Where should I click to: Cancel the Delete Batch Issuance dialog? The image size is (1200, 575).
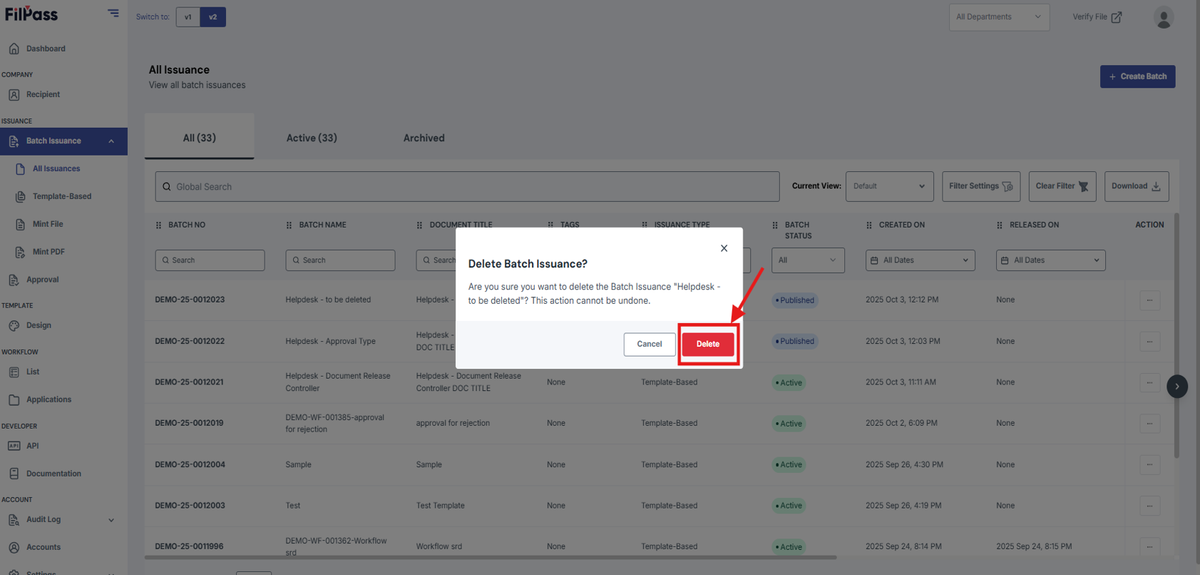[x=649, y=344]
